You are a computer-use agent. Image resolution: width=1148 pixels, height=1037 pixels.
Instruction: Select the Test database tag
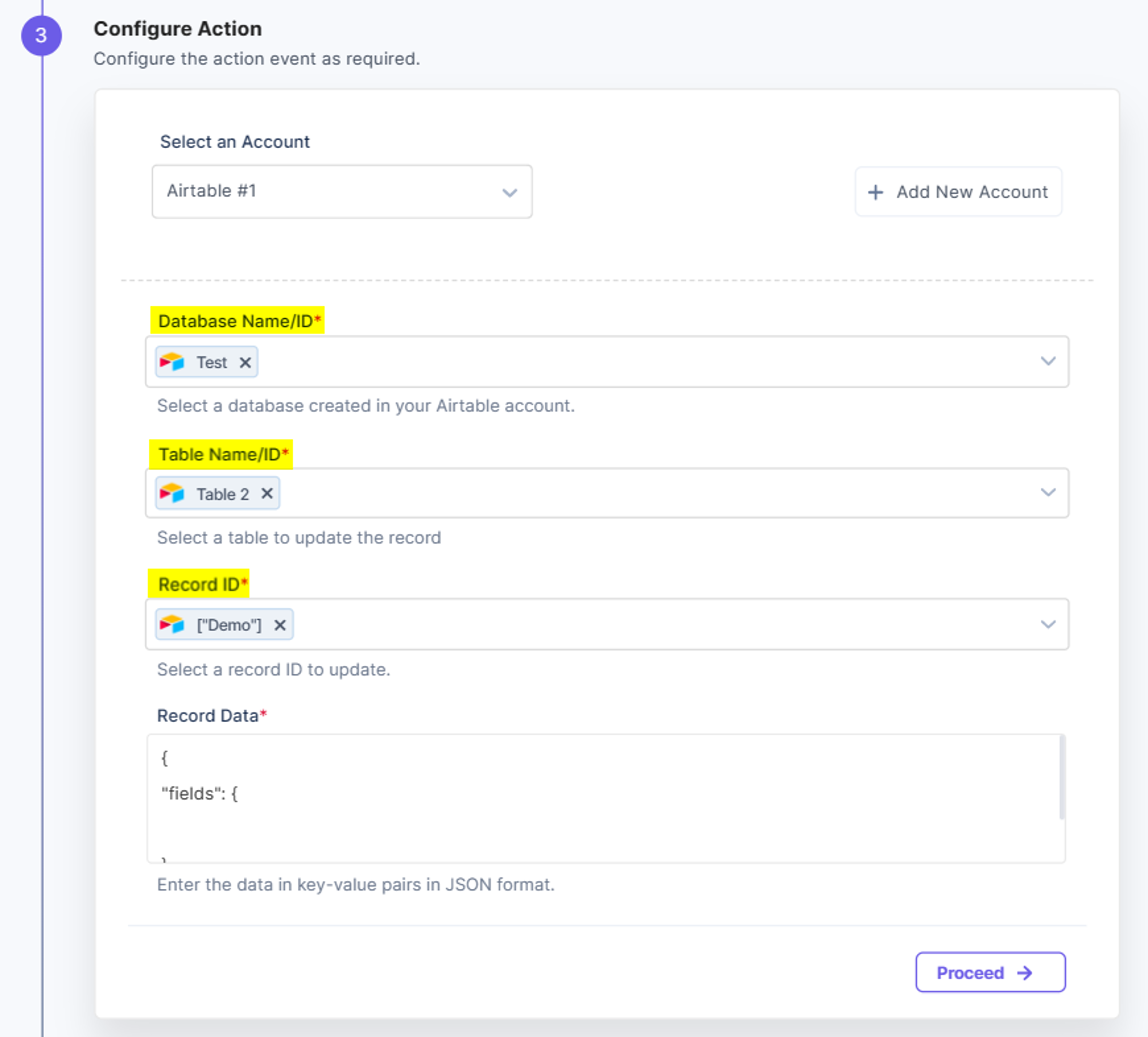[207, 362]
